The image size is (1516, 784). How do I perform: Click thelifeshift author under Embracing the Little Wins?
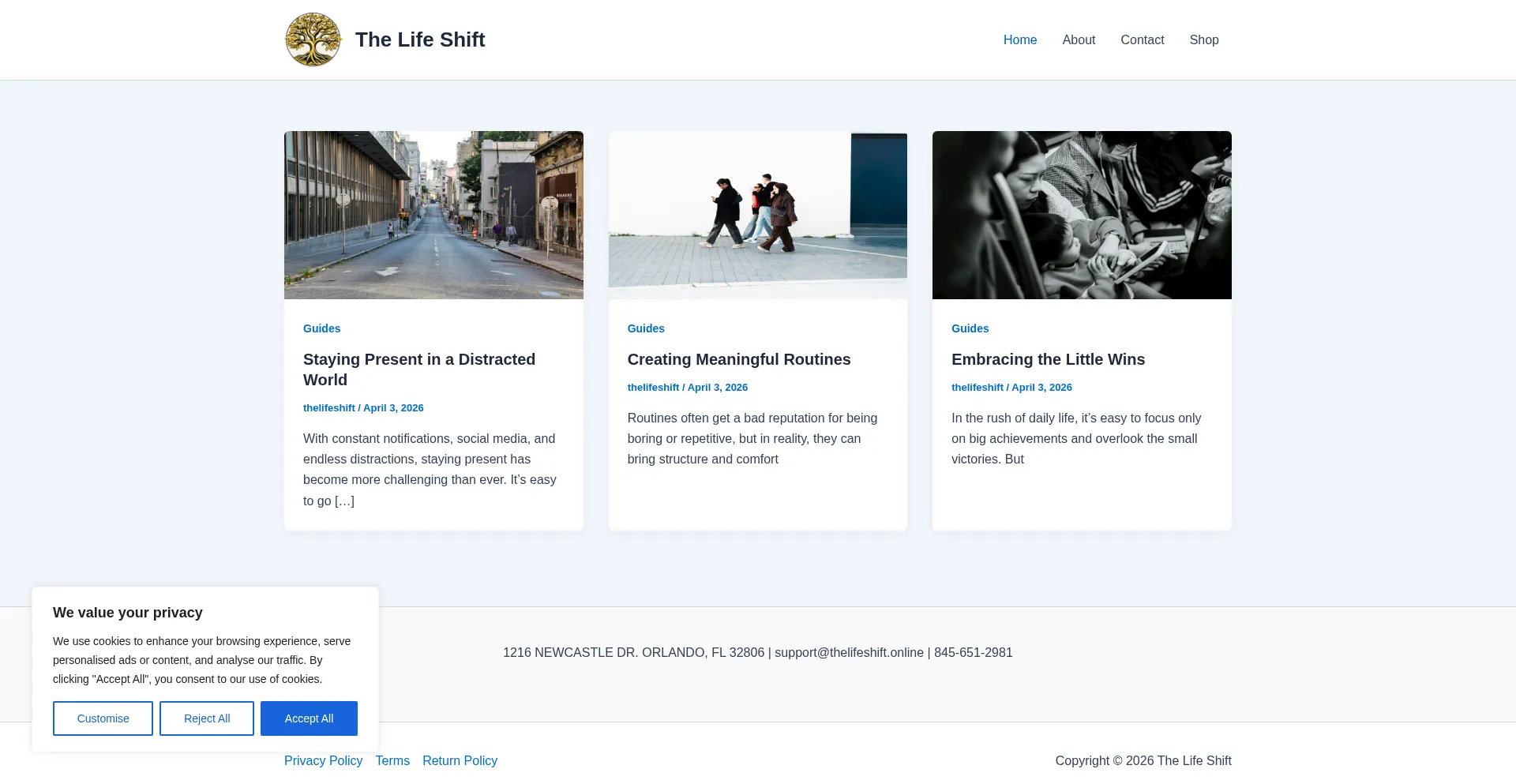tap(977, 388)
